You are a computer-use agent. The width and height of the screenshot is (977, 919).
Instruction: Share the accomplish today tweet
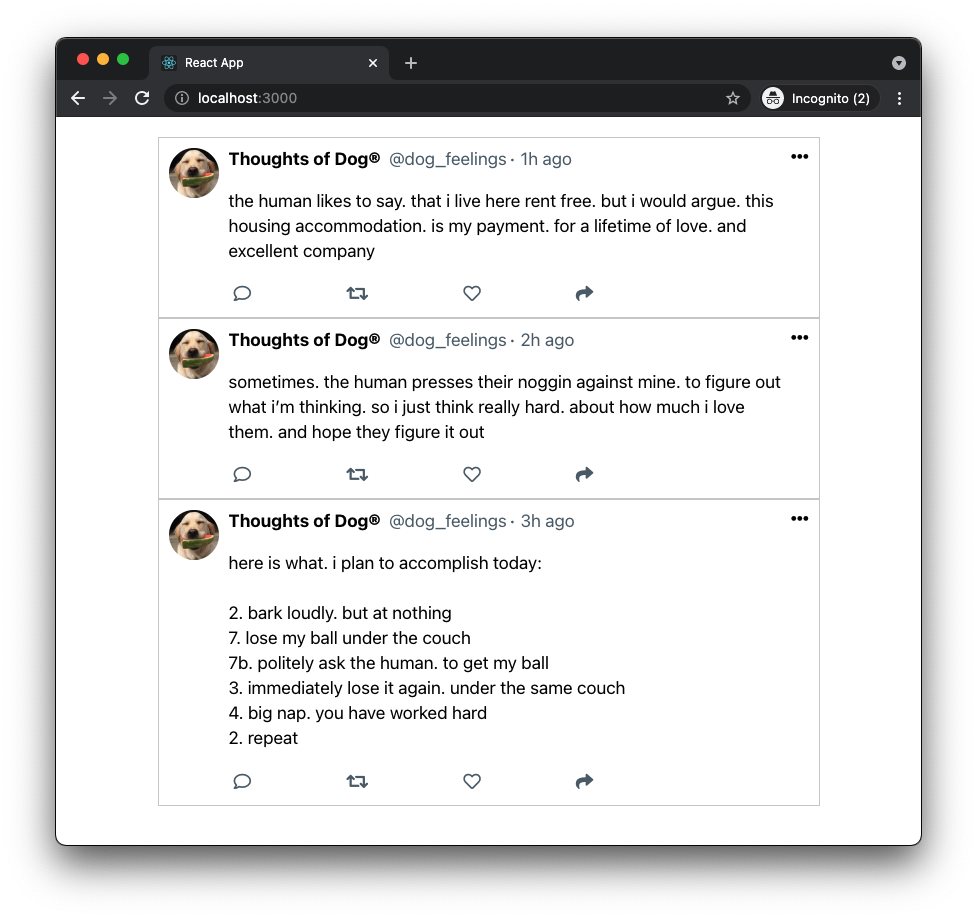click(x=585, y=781)
